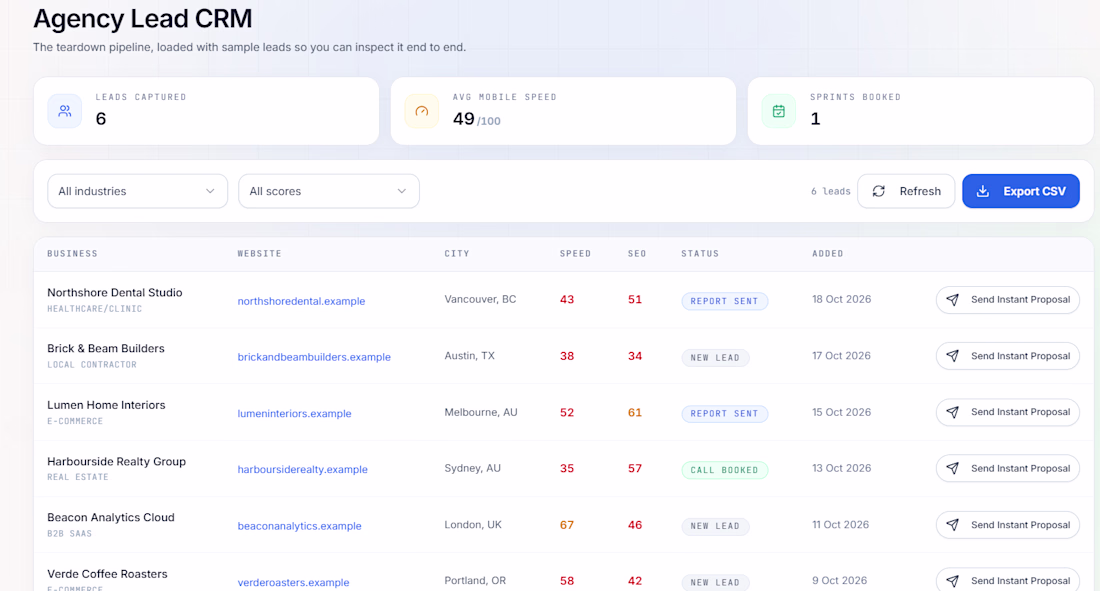Send Instant Proposal to Brick & Beam Builders

[1007, 356]
